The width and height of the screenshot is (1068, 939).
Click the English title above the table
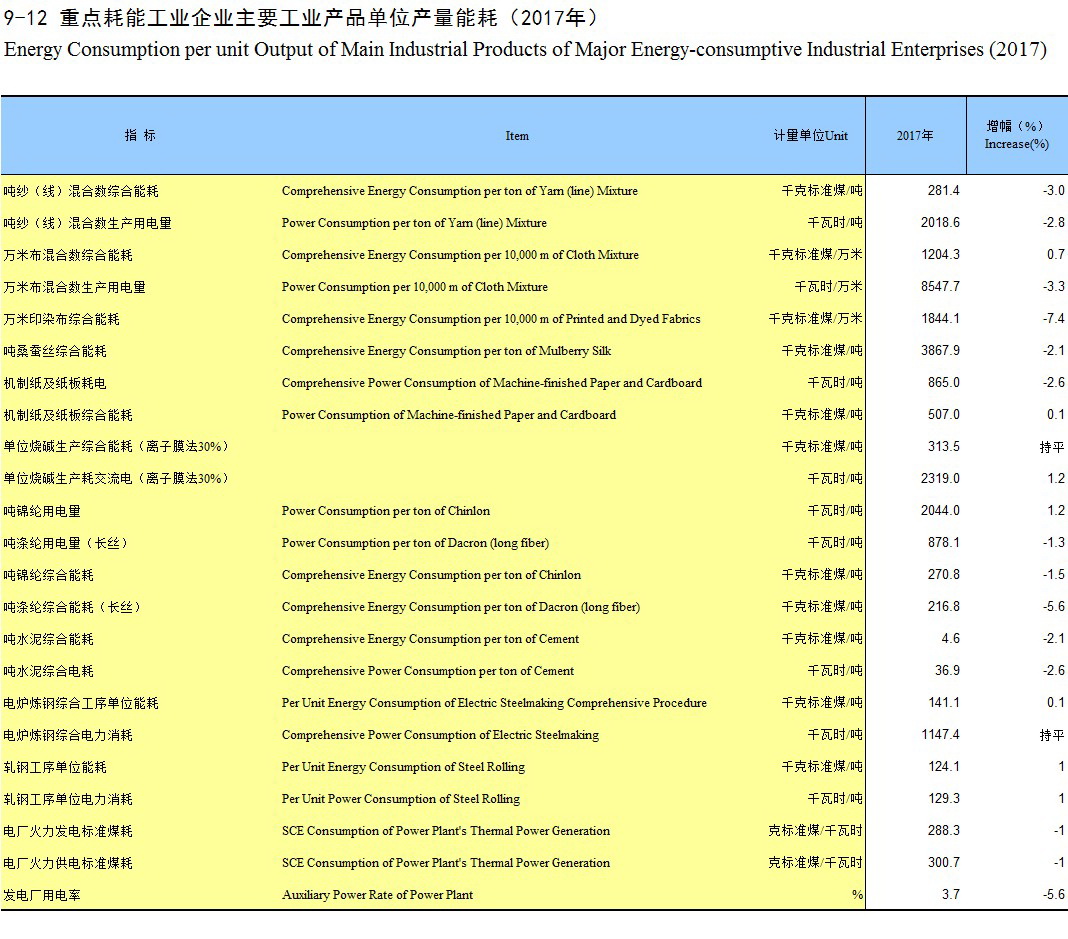525,50
